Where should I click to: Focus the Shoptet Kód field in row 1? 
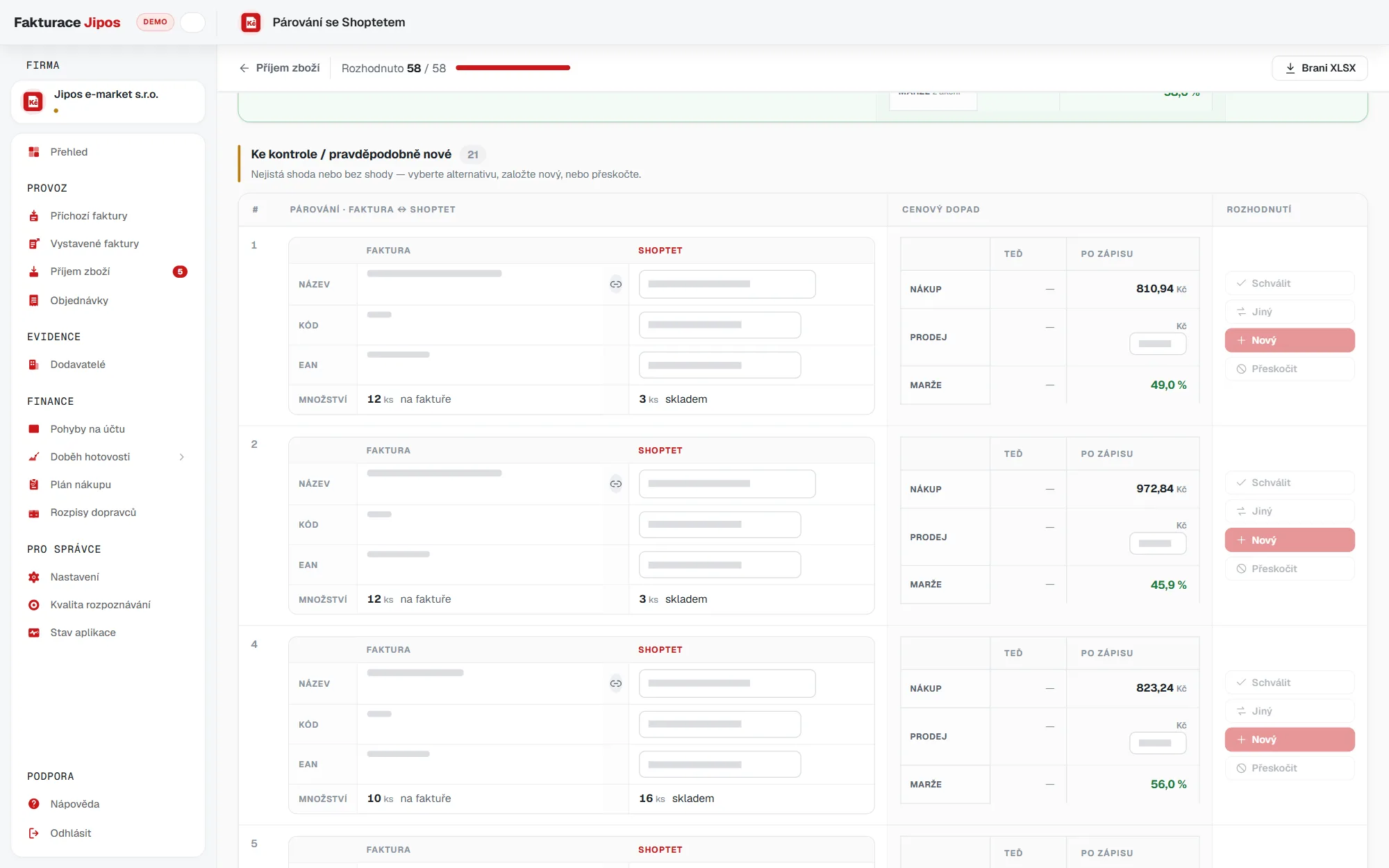coord(720,325)
